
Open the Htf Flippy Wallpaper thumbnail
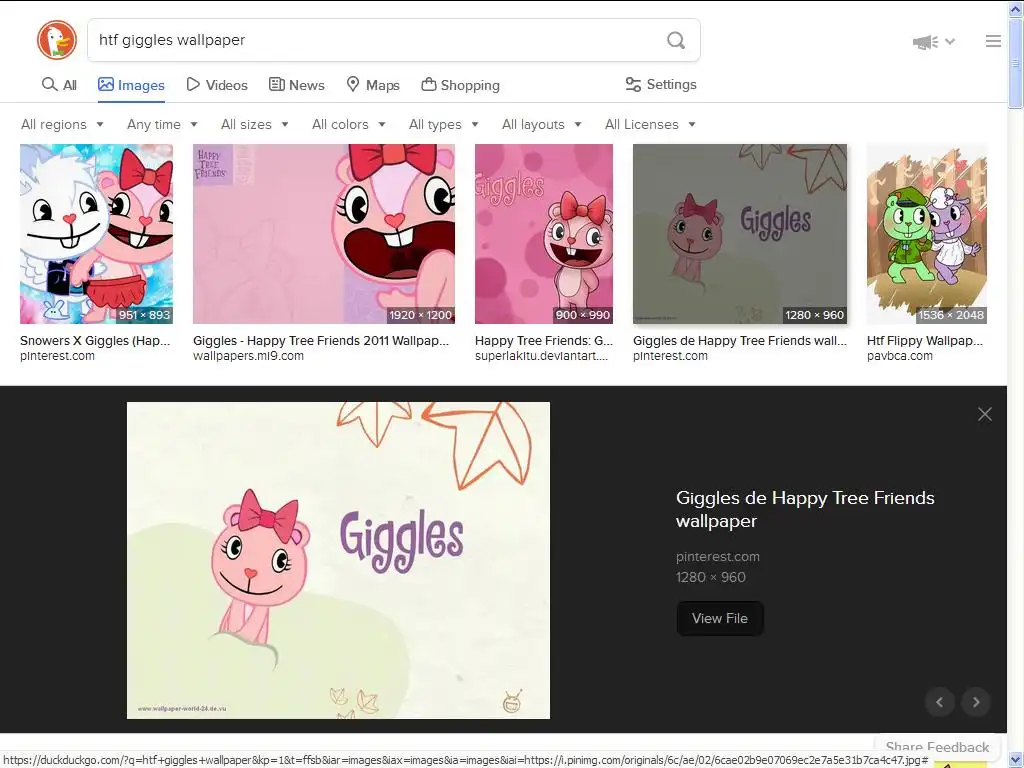(927, 234)
